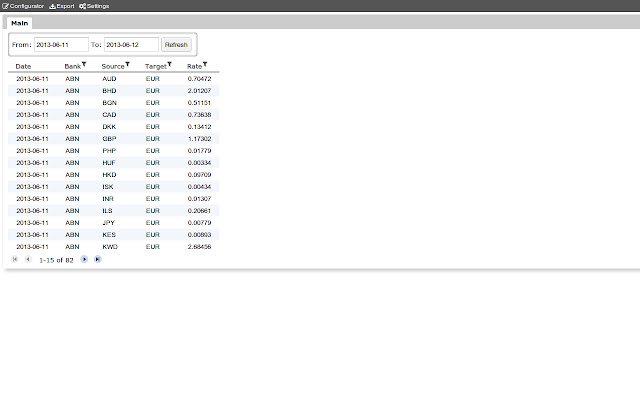Select the INR source cell
This screenshot has height=400, width=640.
(108, 199)
